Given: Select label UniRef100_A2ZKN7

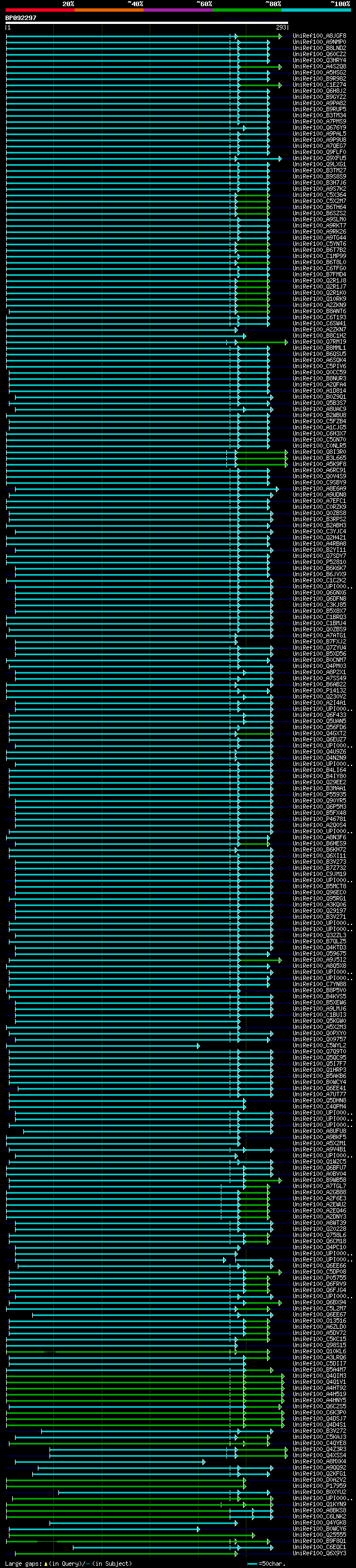Looking at the screenshot, I should click(x=319, y=329).
